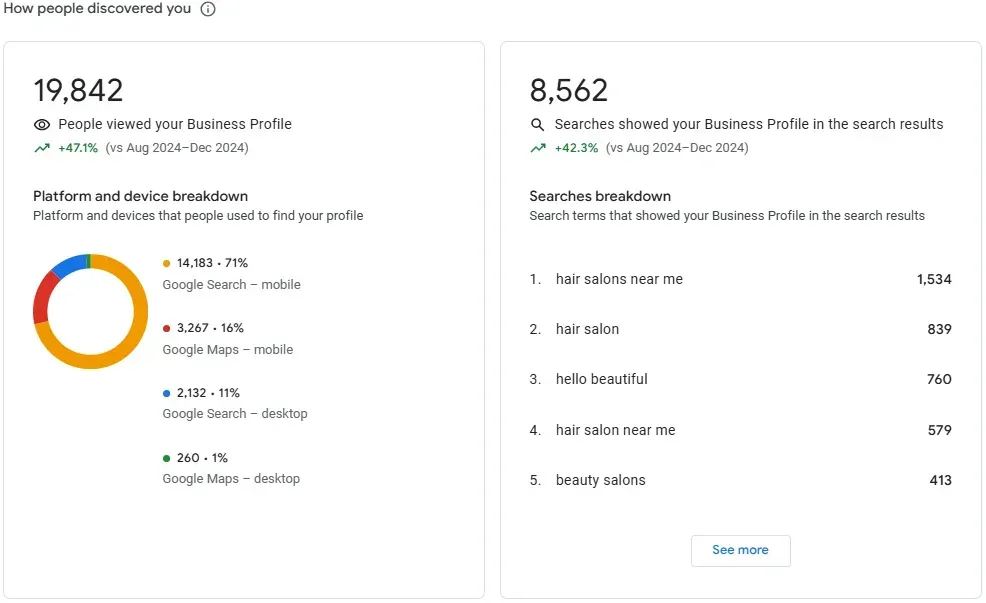Click the green trend arrow next to +42.3%
Viewport: 986px width, 603px height.
tap(538, 146)
